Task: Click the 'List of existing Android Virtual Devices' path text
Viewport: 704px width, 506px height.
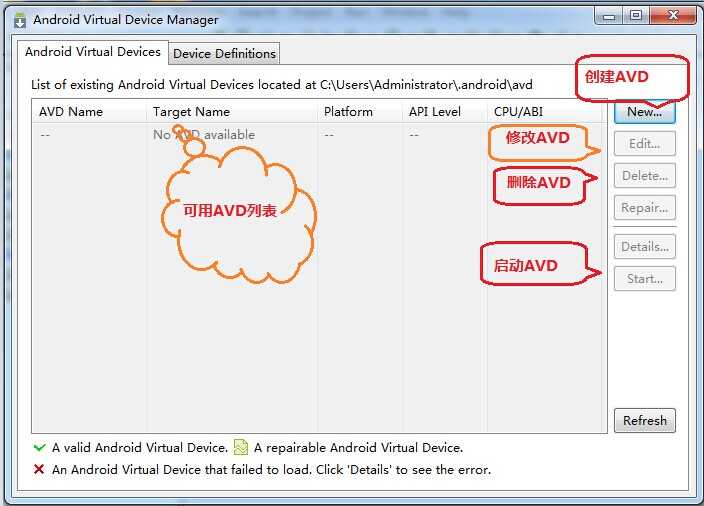Action: 282,84
